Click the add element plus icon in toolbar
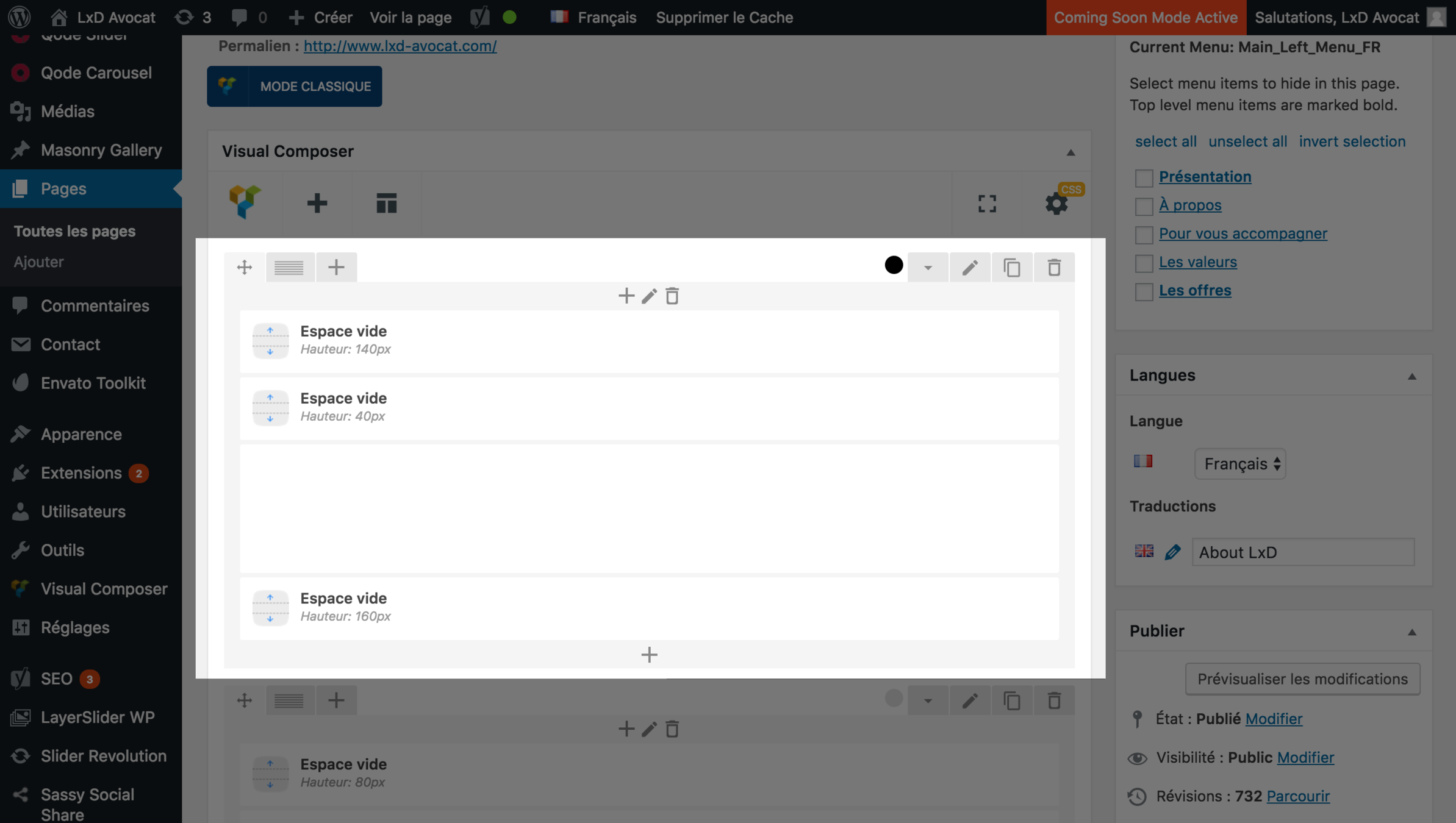Viewport: 1456px width, 823px height. pyautogui.click(x=317, y=203)
